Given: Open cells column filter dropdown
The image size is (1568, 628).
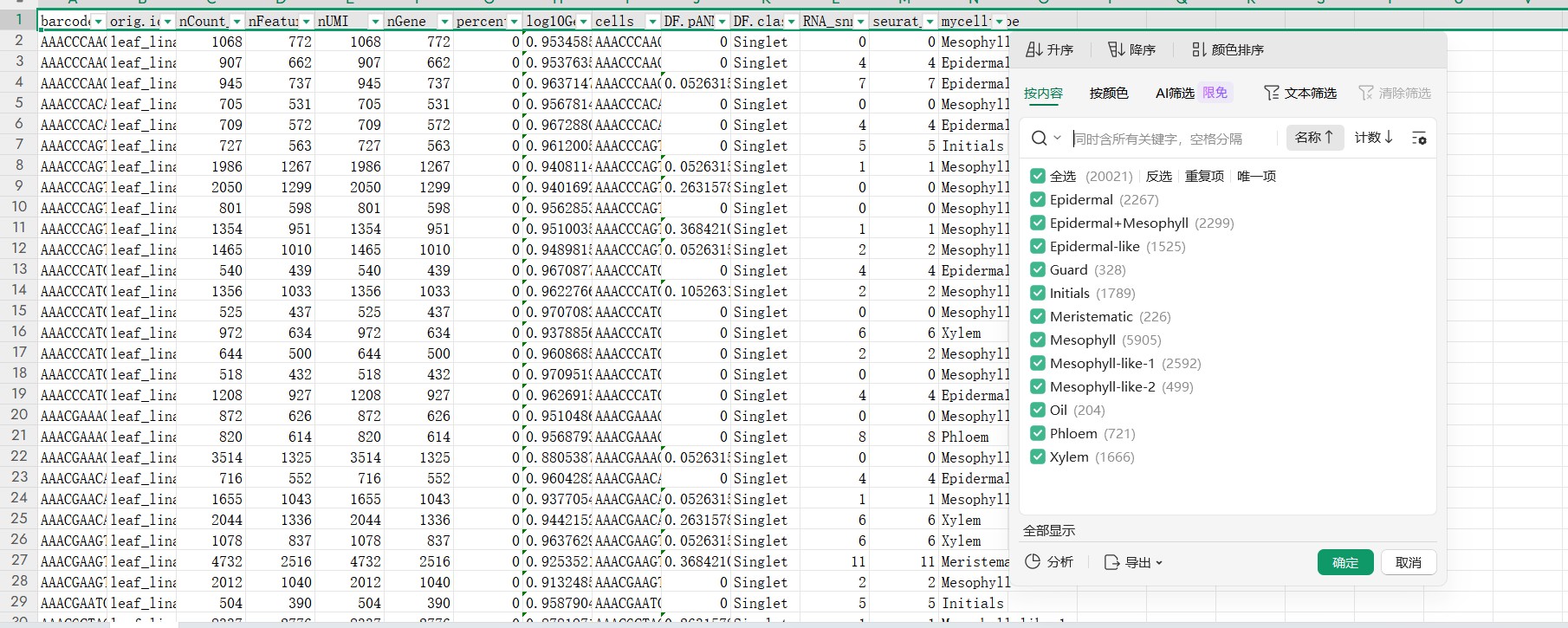Looking at the screenshot, I should coord(652,21).
